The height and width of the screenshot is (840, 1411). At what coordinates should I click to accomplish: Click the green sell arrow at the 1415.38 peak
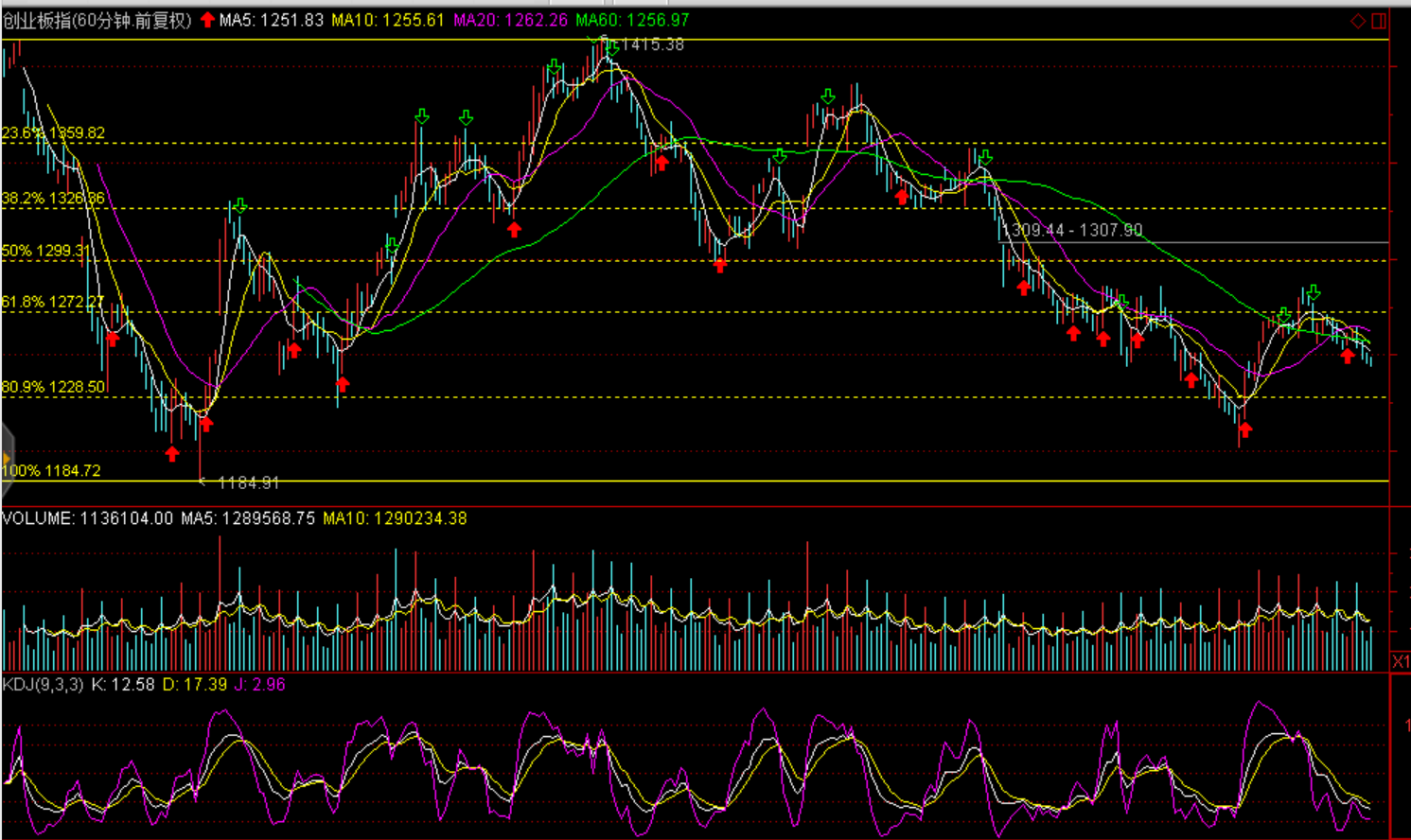609,44
